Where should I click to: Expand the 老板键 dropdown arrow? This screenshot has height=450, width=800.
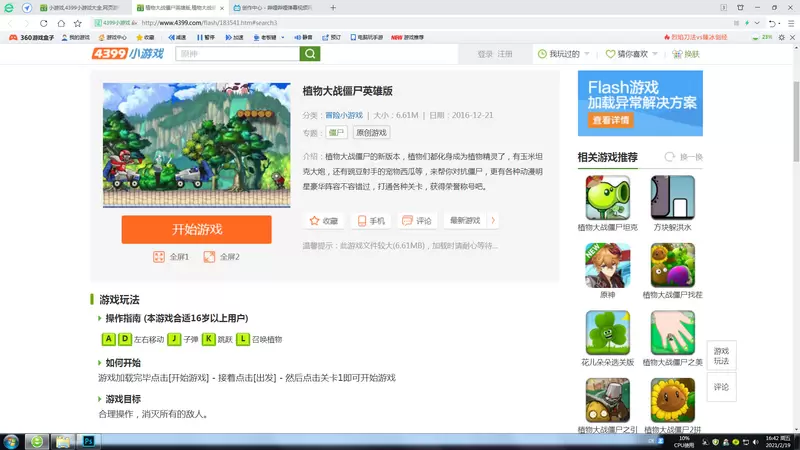click(283, 37)
